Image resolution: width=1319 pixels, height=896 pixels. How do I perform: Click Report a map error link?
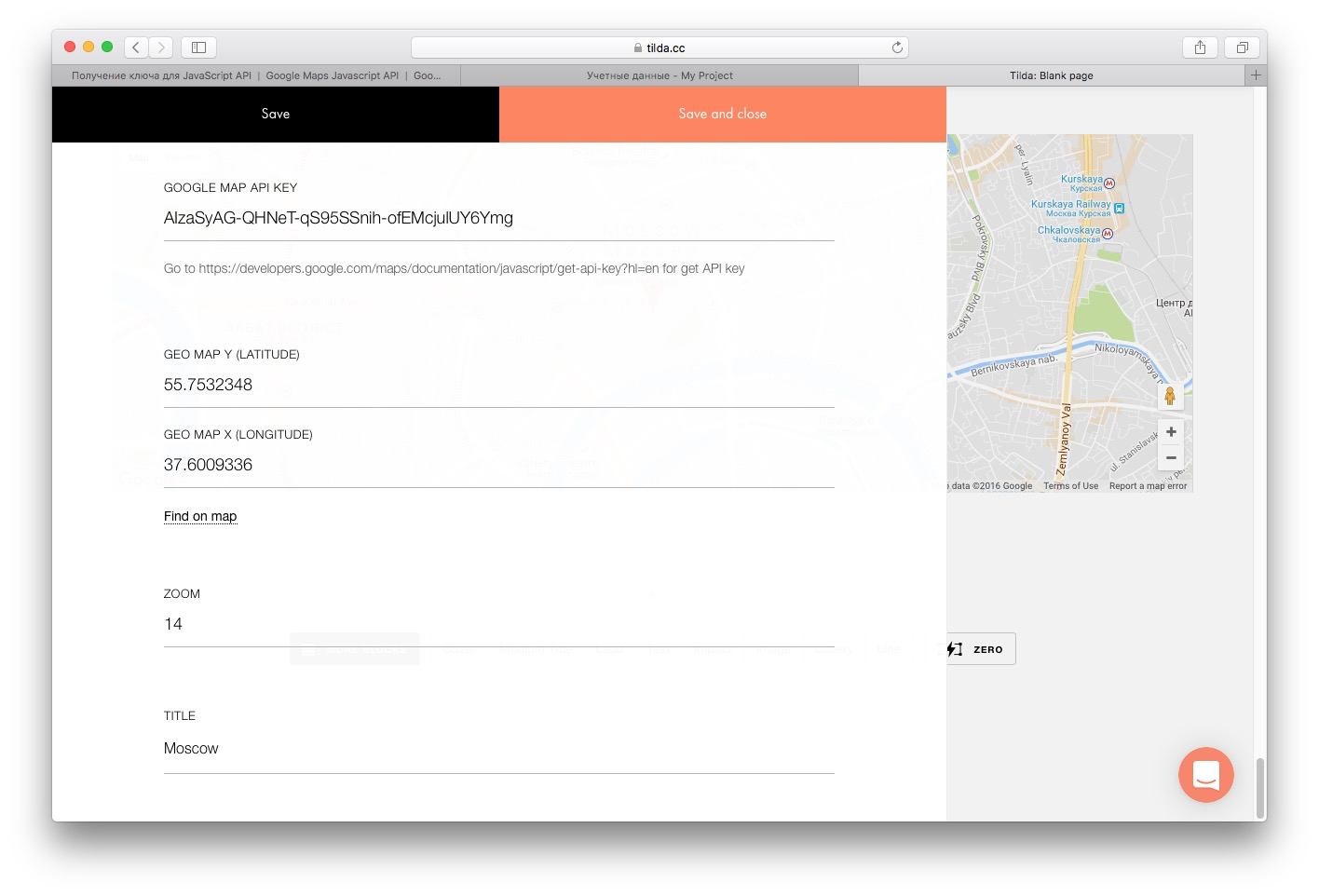(1148, 486)
